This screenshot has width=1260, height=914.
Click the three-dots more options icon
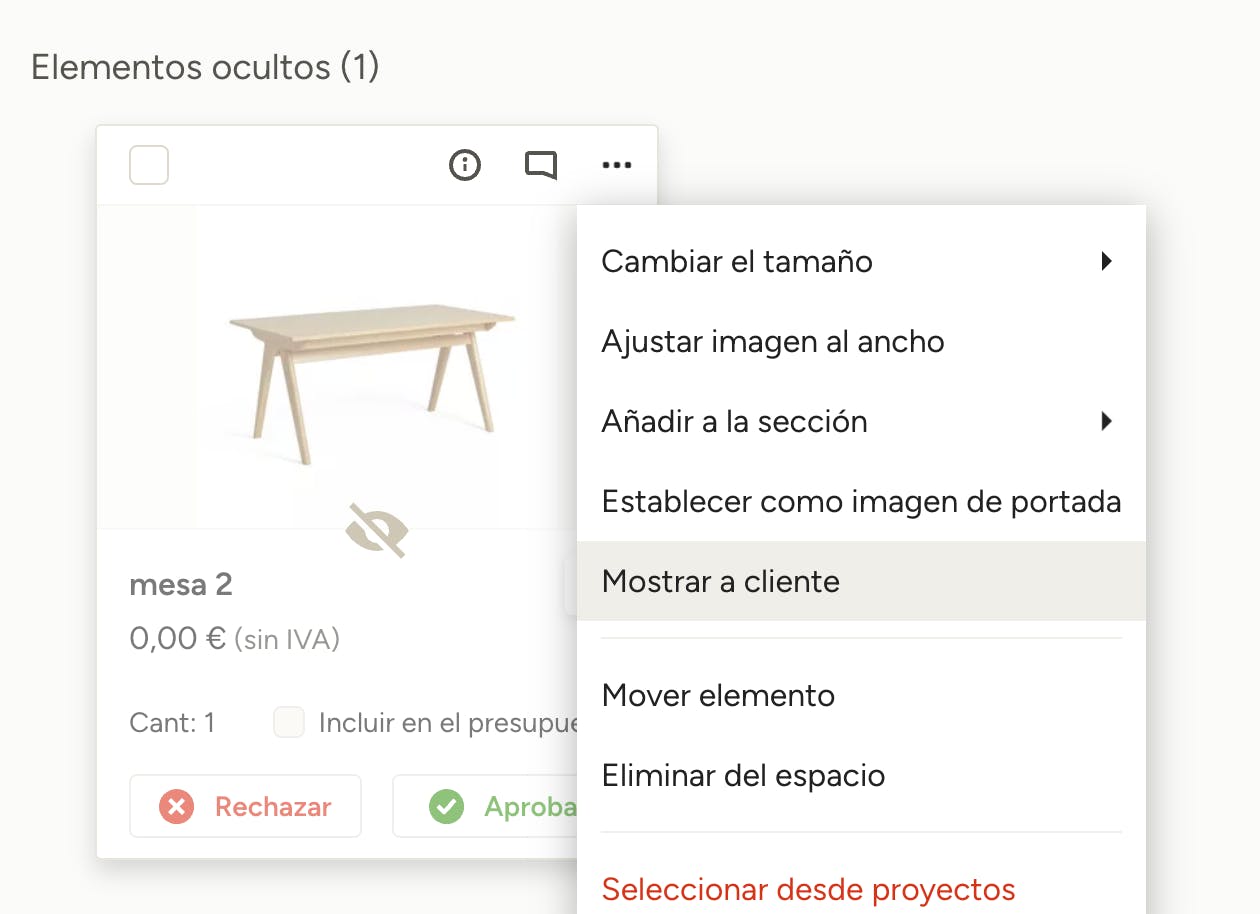click(617, 165)
